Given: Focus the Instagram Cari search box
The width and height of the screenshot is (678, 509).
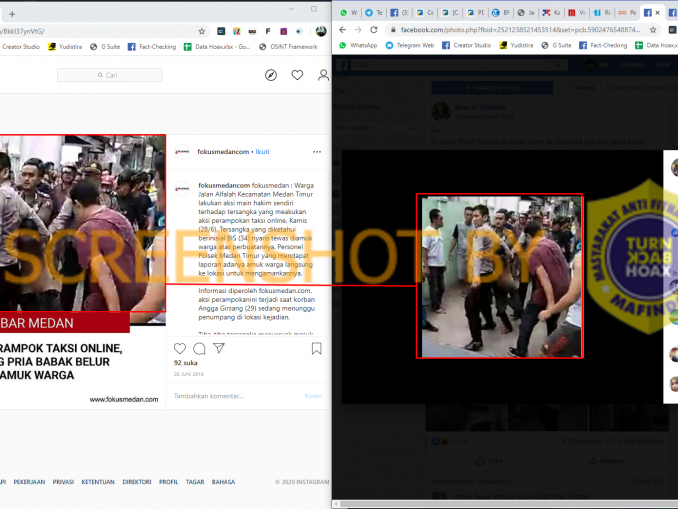Looking at the screenshot, I should point(110,75).
